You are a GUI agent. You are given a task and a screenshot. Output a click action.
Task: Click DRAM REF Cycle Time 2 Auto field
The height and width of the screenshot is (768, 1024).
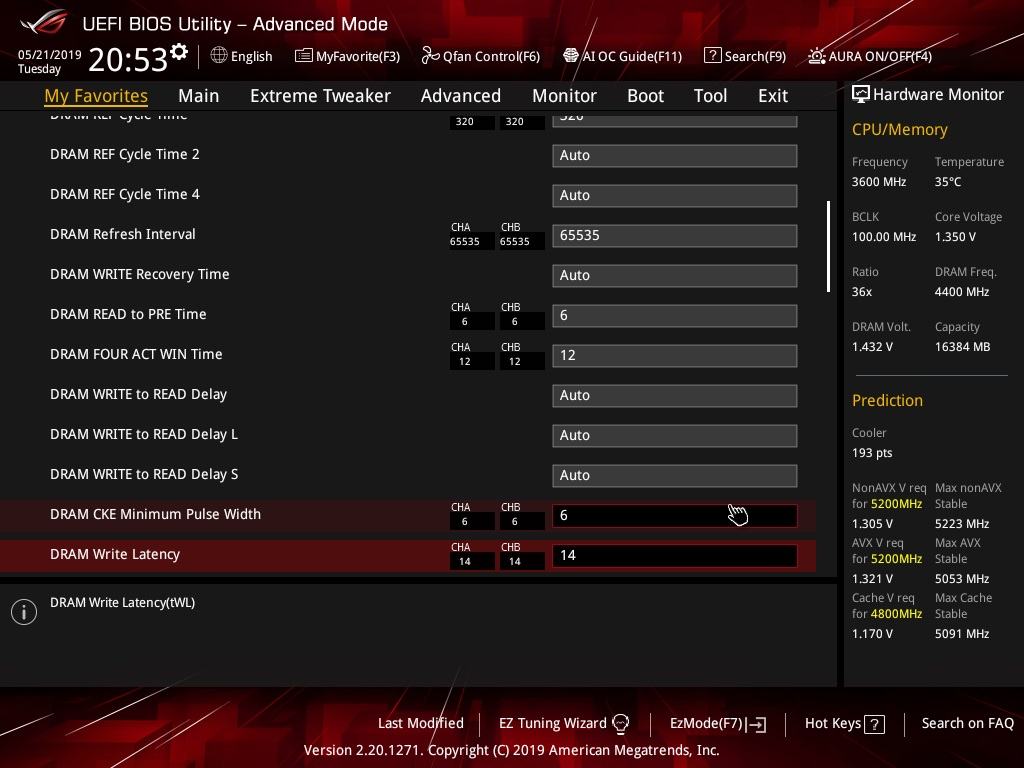coord(675,155)
